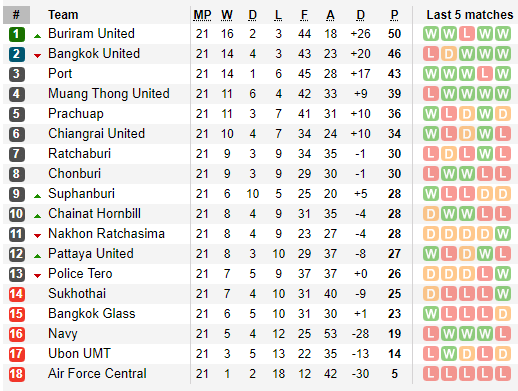Click Pattaya United's green up arrow
This screenshot has width=518, height=391.
pos(38,256)
